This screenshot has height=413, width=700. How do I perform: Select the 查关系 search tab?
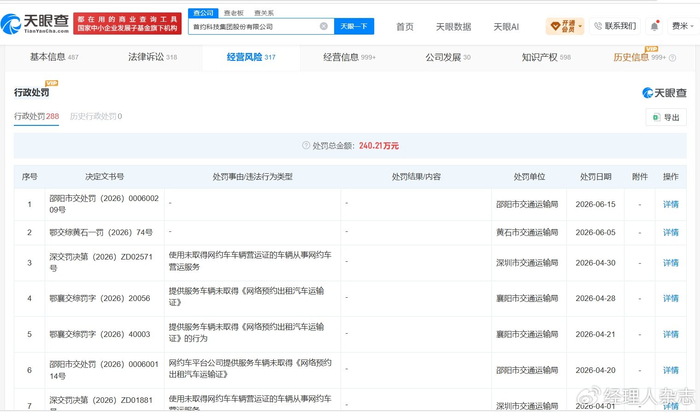coord(264,13)
